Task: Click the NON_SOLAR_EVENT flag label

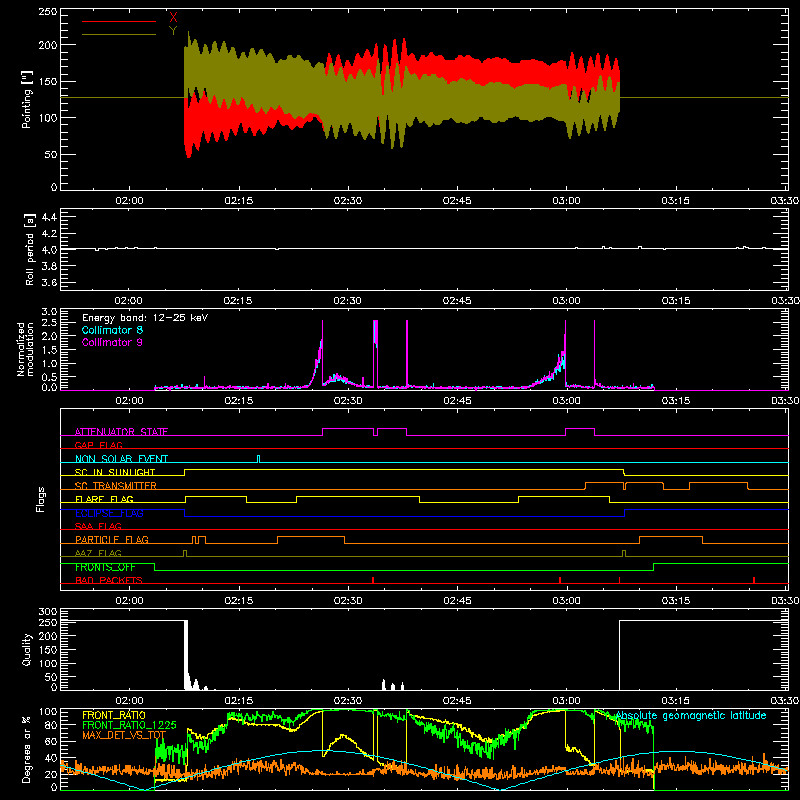Action: pyautogui.click(x=121, y=459)
